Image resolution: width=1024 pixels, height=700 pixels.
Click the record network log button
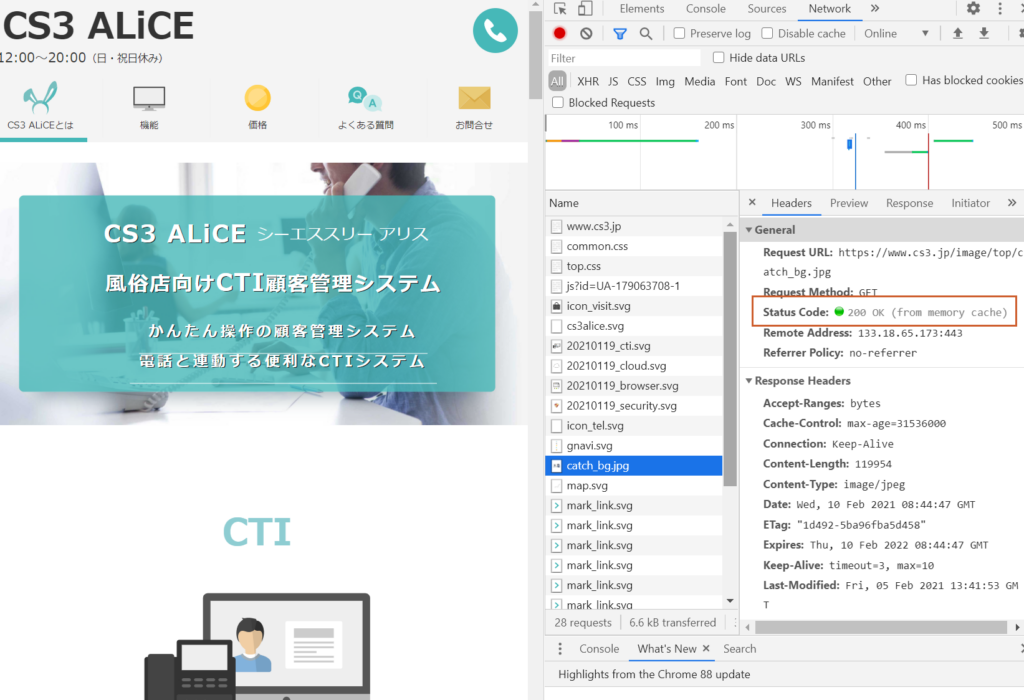[560, 33]
